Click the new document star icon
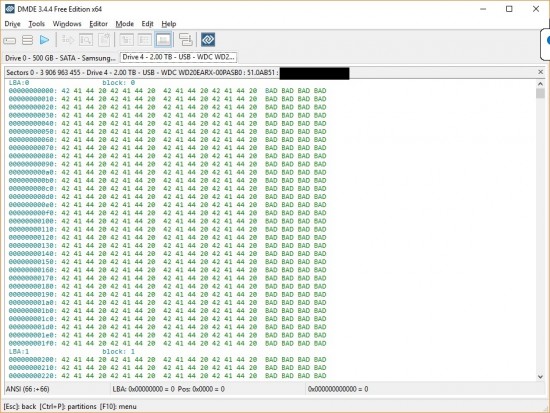This screenshot has width=550, height=413. (104, 40)
